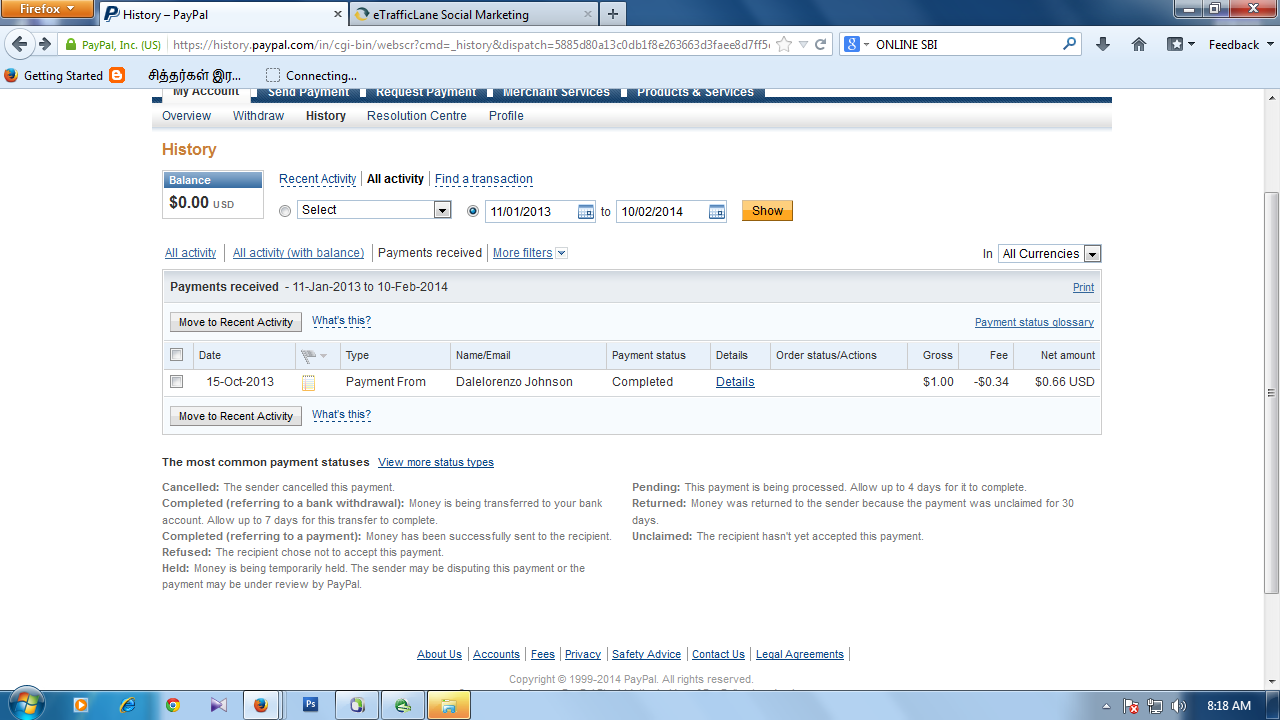The image size is (1280, 720).
Task: Open the Blogger bookmark icon
Action: coord(117,75)
